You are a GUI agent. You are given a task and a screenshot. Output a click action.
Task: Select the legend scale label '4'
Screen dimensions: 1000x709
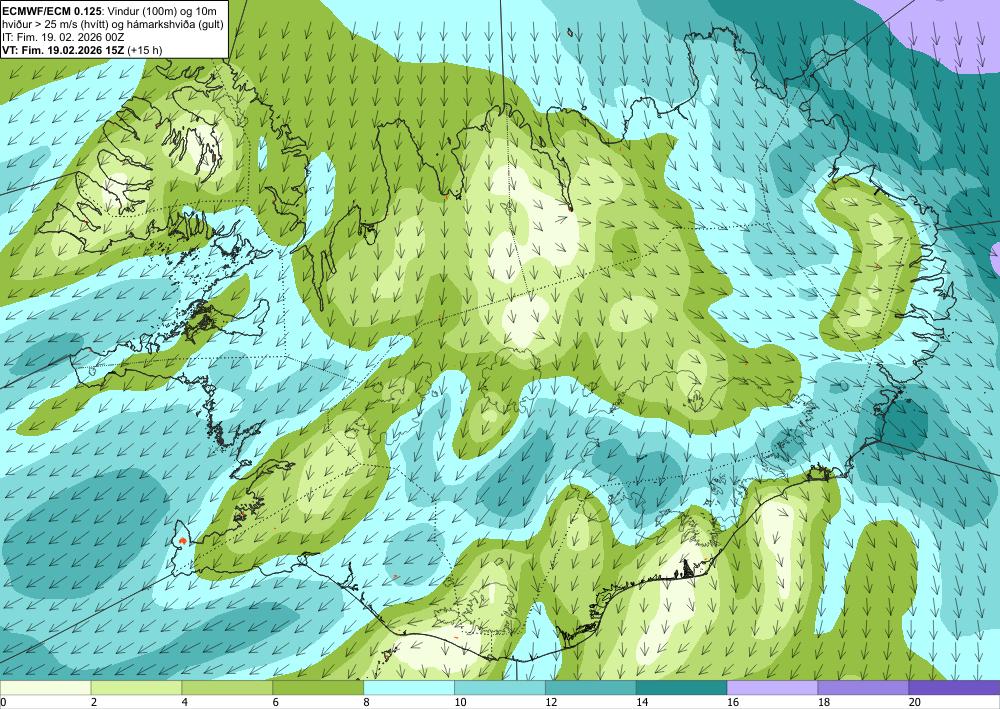(x=185, y=702)
